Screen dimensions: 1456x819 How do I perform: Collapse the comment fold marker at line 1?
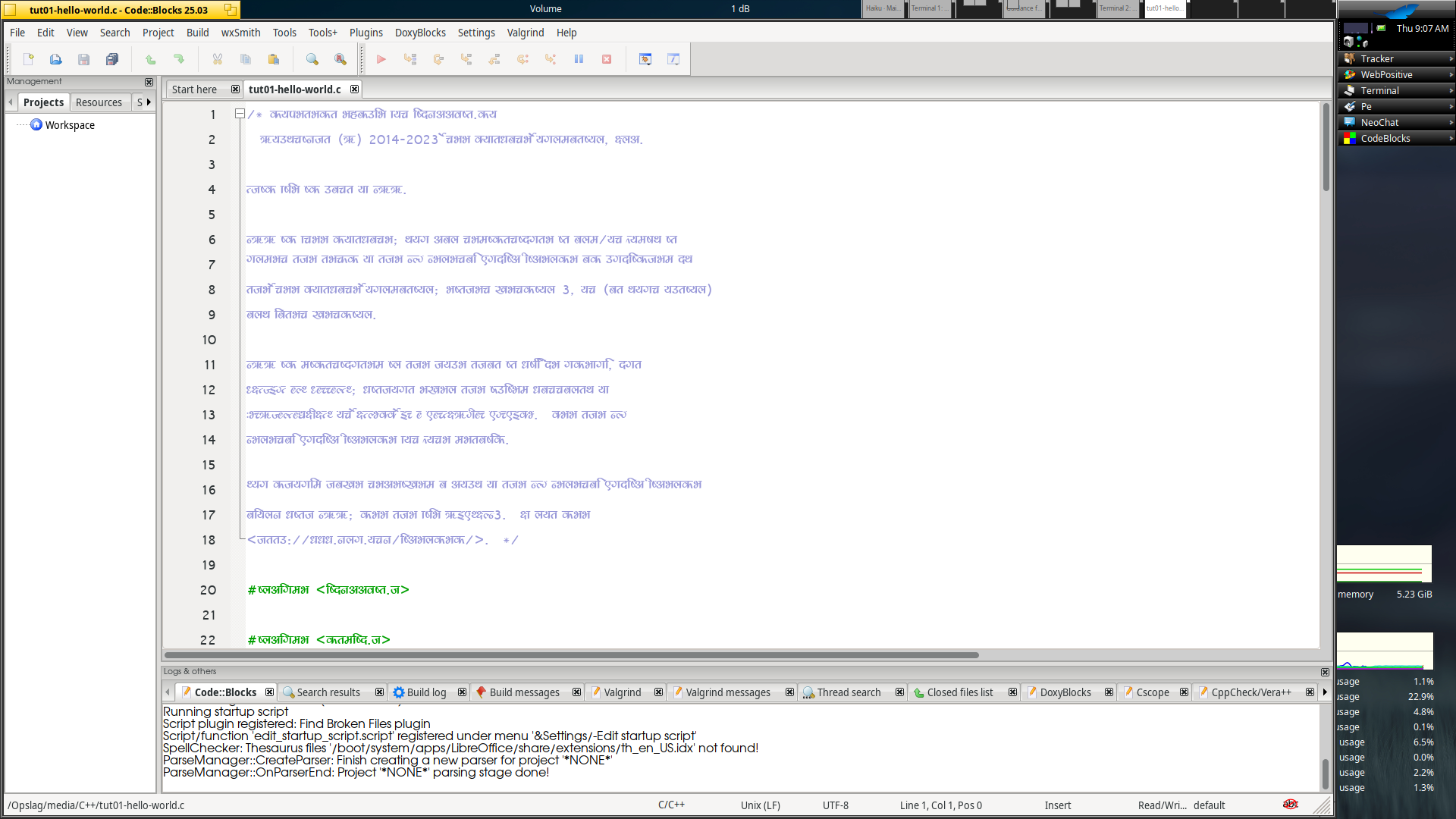(240, 114)
